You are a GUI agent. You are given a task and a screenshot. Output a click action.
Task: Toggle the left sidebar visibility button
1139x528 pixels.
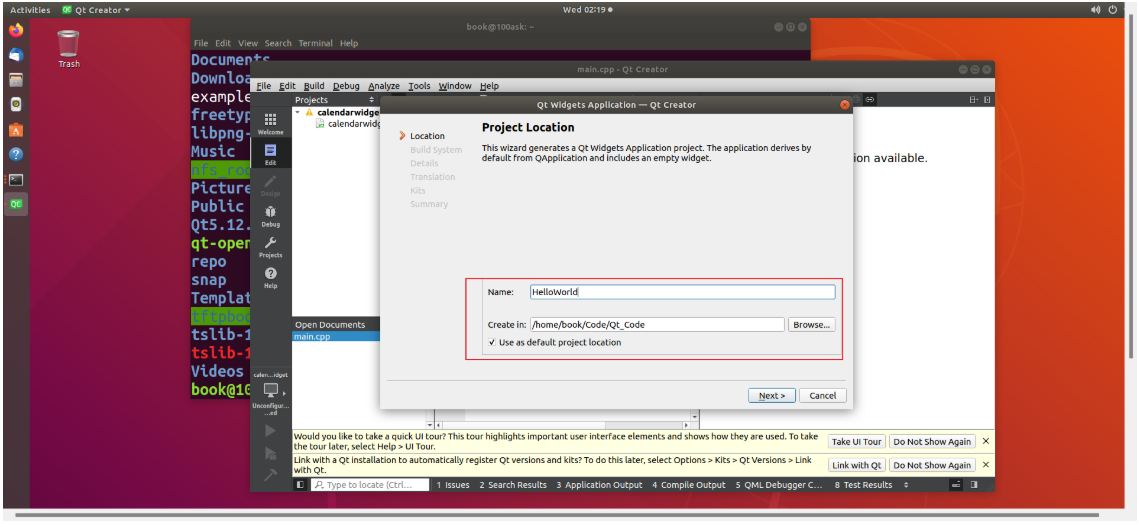(301, 485)
